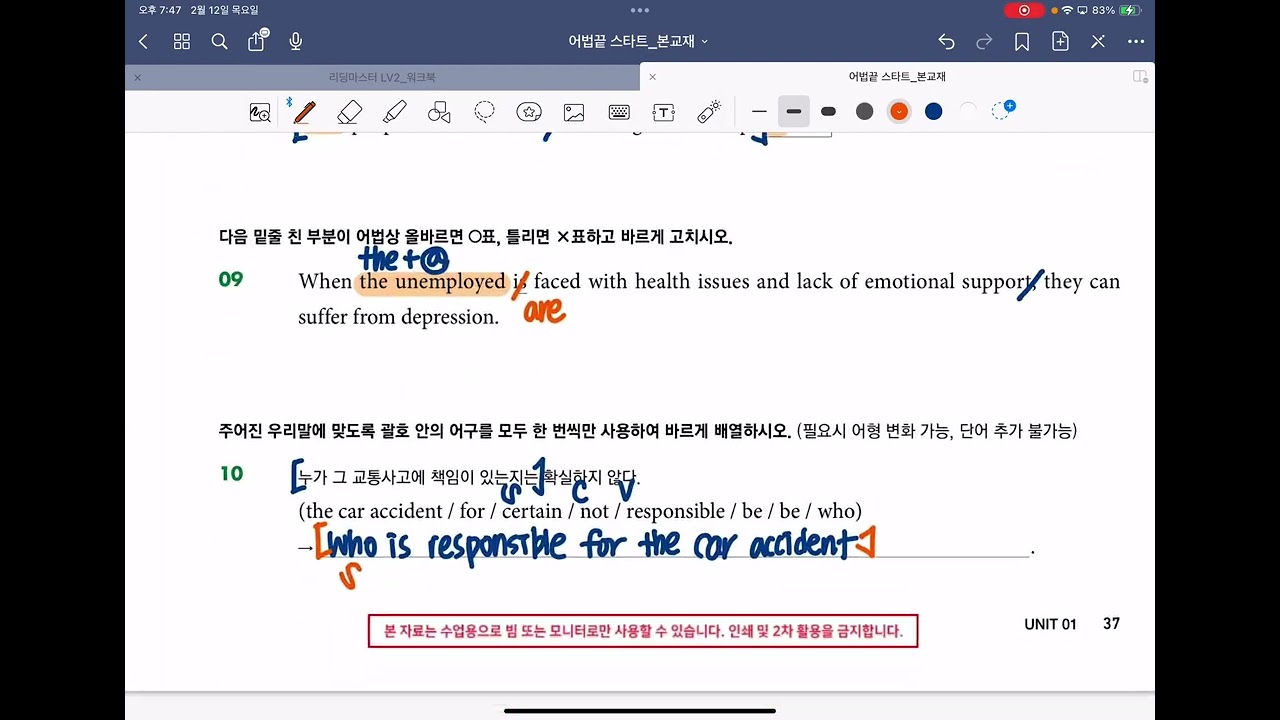Pick the dark gray pen color
The height and width of the screenshot is (720, 1280).
pos(865,111)
